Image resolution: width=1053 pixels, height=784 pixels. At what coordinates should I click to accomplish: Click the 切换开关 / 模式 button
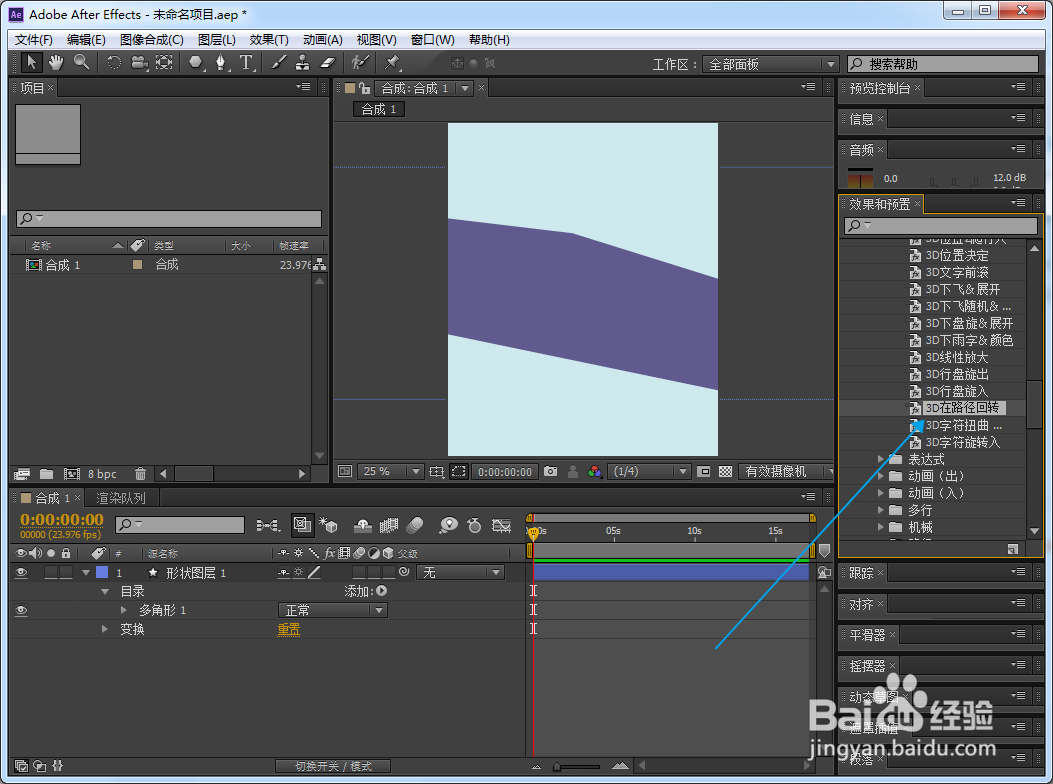coord(333,766)
